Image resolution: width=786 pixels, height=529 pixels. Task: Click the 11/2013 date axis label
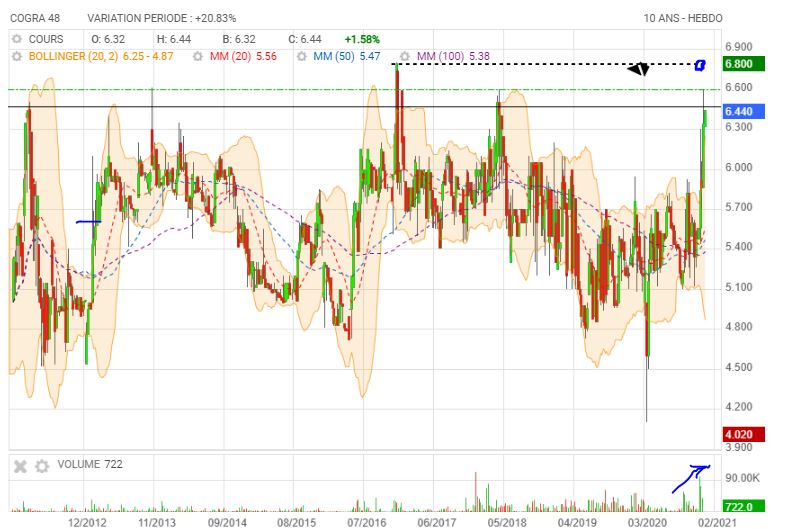pyautogui.click(x=156, y=522)
